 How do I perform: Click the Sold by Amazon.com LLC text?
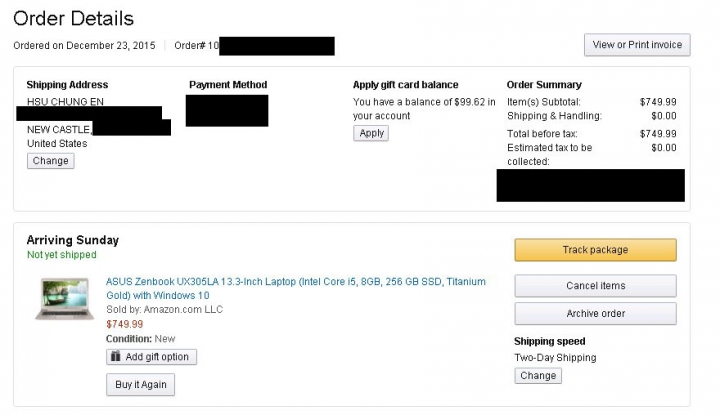click(x=164, y=309)
